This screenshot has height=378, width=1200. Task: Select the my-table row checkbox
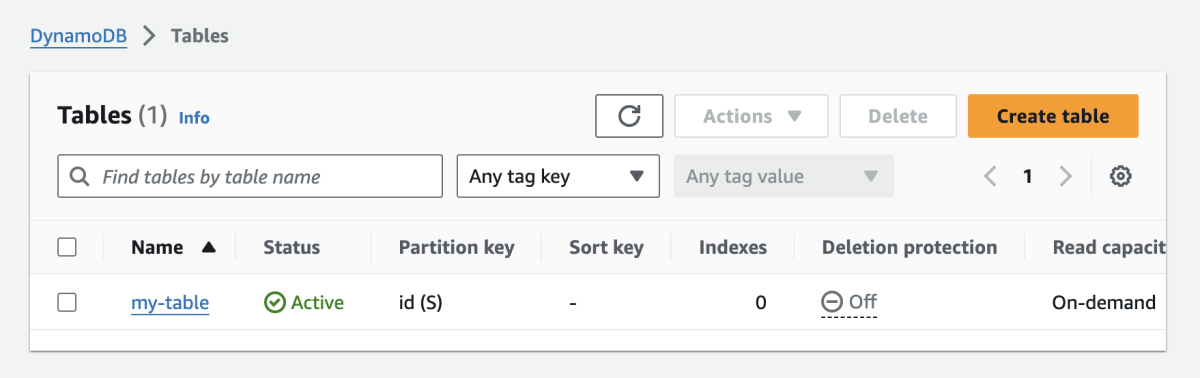coord(67,302)
